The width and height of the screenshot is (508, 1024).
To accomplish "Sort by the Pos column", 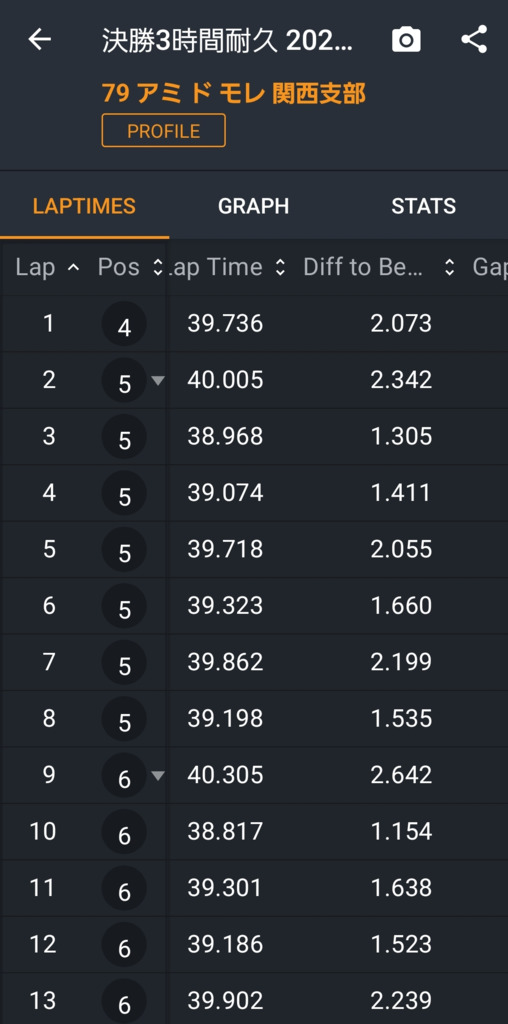I will click(x=129, y=267).
